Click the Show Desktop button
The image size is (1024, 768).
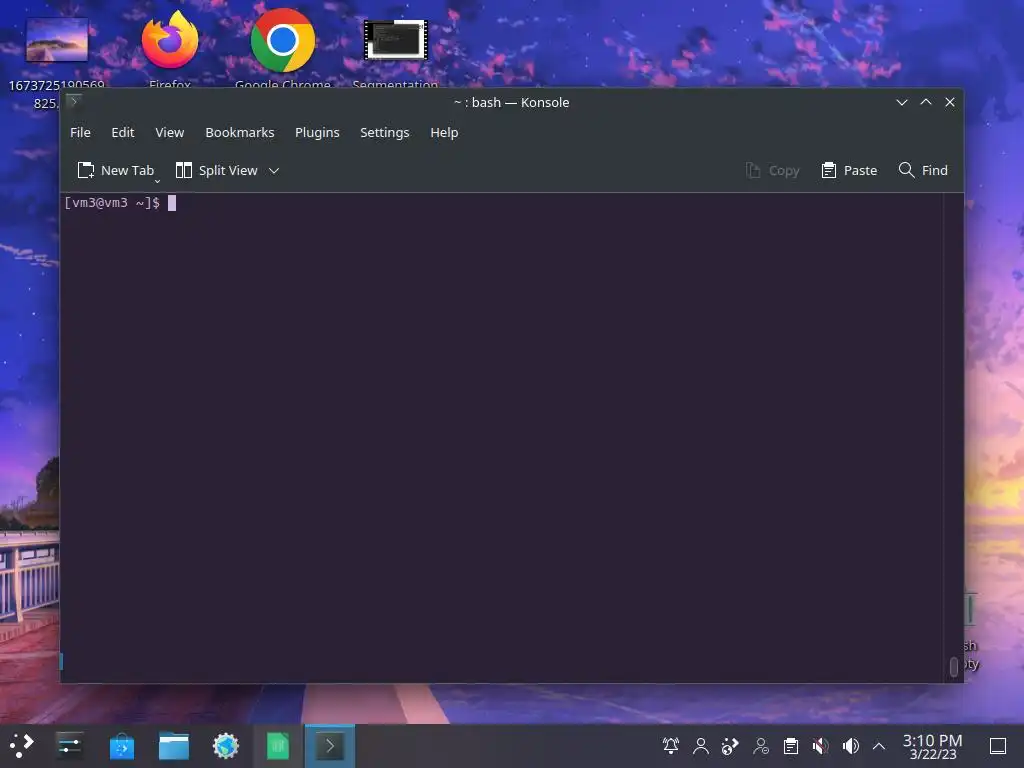click(x=998, y=746)
